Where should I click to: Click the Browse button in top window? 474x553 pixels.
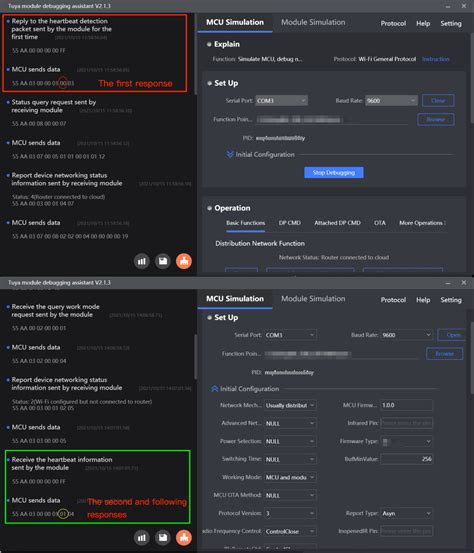[x=436, y=119]
